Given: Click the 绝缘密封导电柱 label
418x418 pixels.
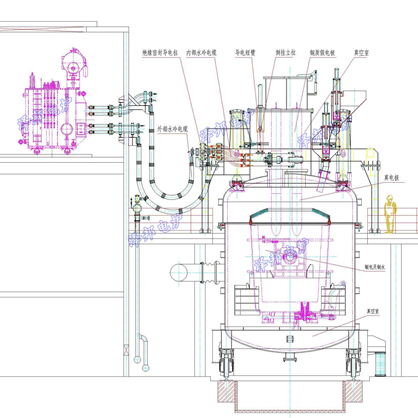Looking at the screenshot, I should [160, 53].
